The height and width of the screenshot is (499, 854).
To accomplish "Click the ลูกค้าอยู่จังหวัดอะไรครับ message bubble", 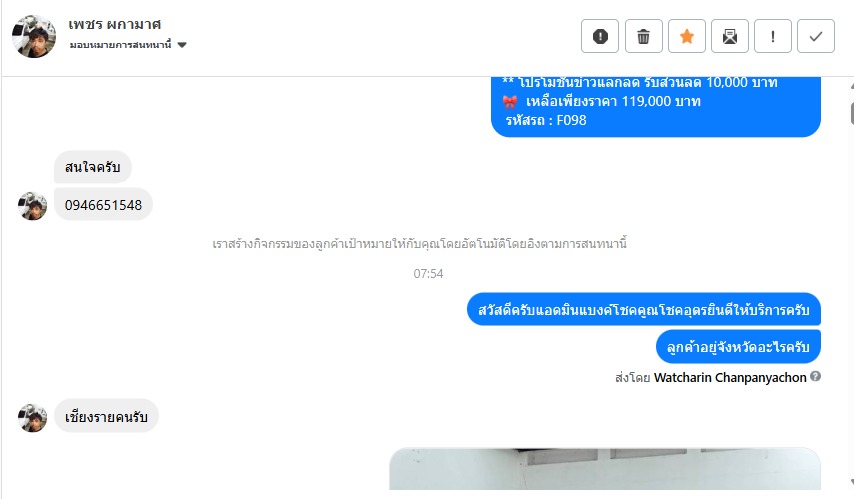I will 738,346.
